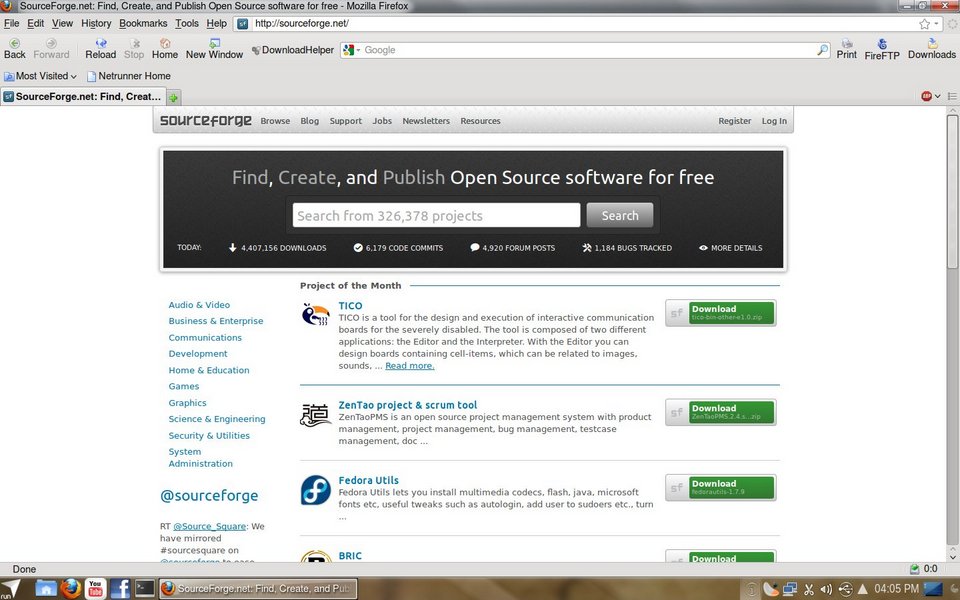
Task: Click the new tab plus icon
Action: click(x=174, y=97)
